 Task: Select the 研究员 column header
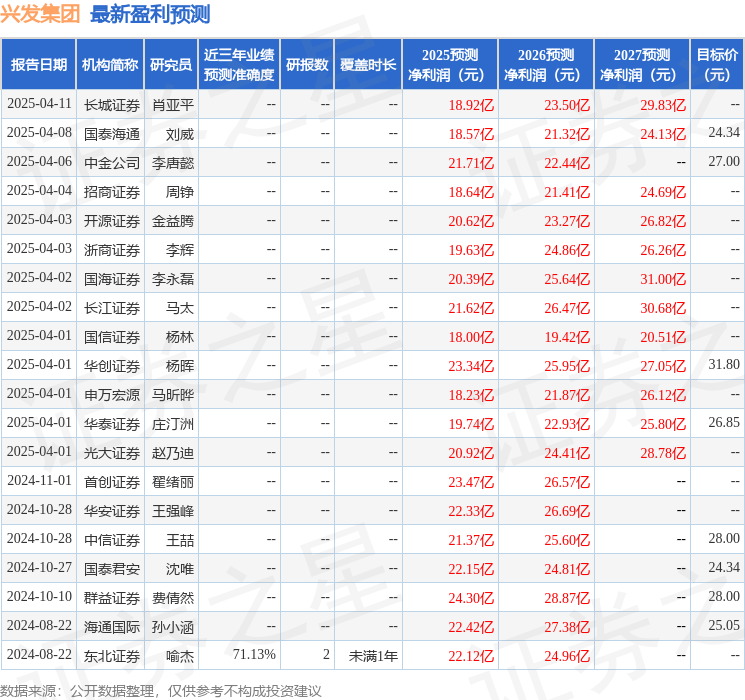(x=171, y=65)
